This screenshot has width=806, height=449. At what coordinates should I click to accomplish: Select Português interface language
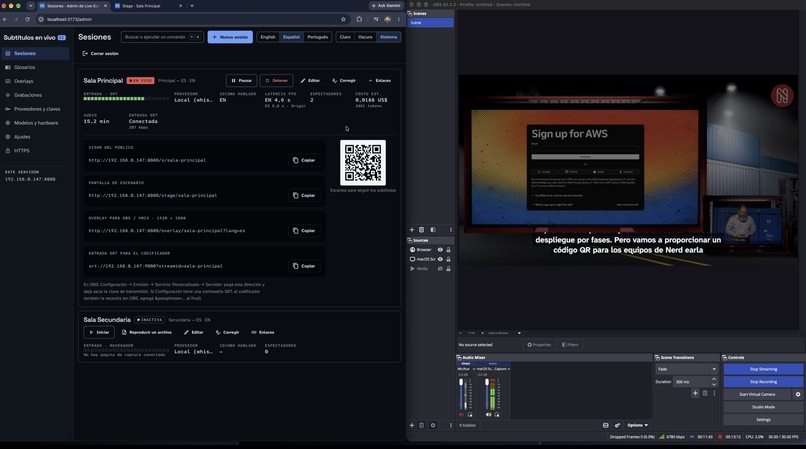318,37
